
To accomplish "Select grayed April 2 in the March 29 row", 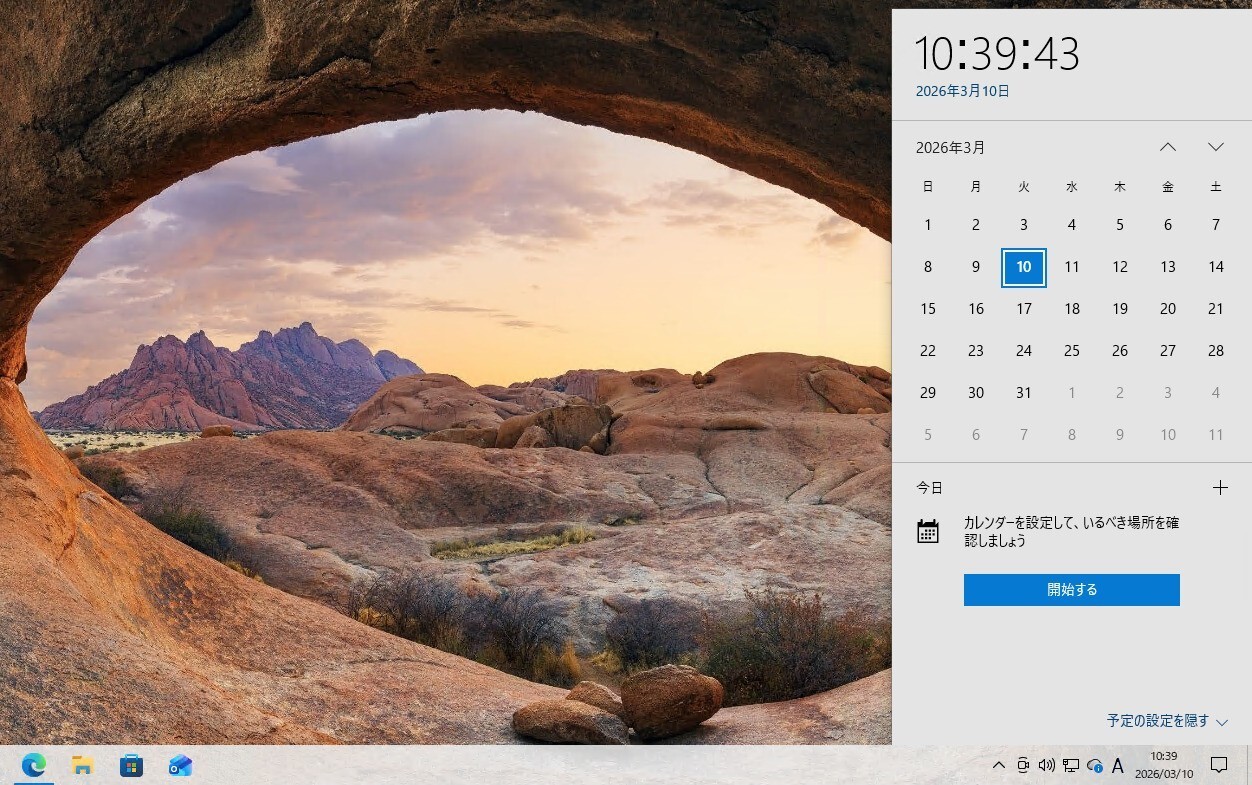I will click(1120, 393).
